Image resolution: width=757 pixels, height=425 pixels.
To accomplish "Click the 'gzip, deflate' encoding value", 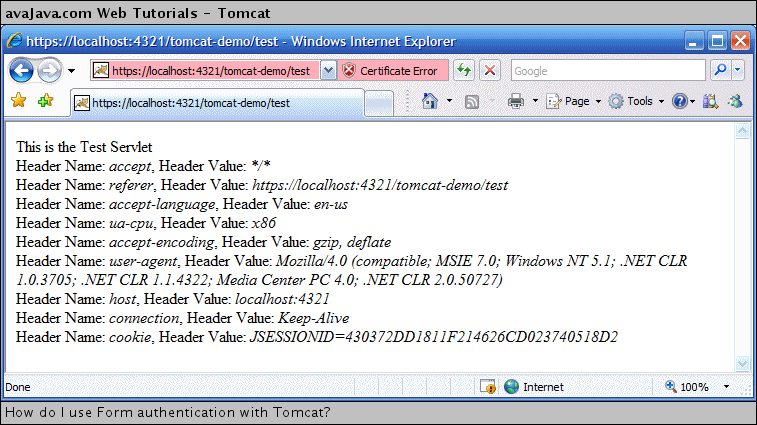I will 352,242.
